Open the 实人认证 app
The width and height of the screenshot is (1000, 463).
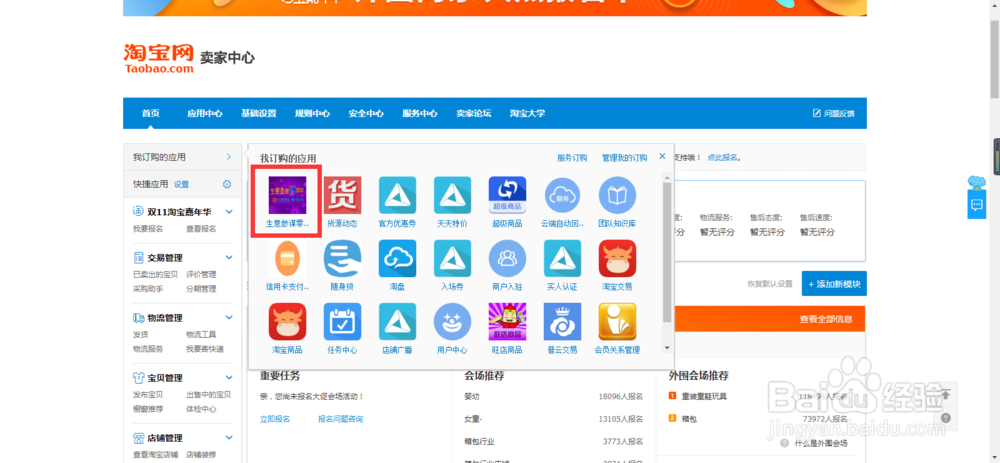(x=562, y=258)
